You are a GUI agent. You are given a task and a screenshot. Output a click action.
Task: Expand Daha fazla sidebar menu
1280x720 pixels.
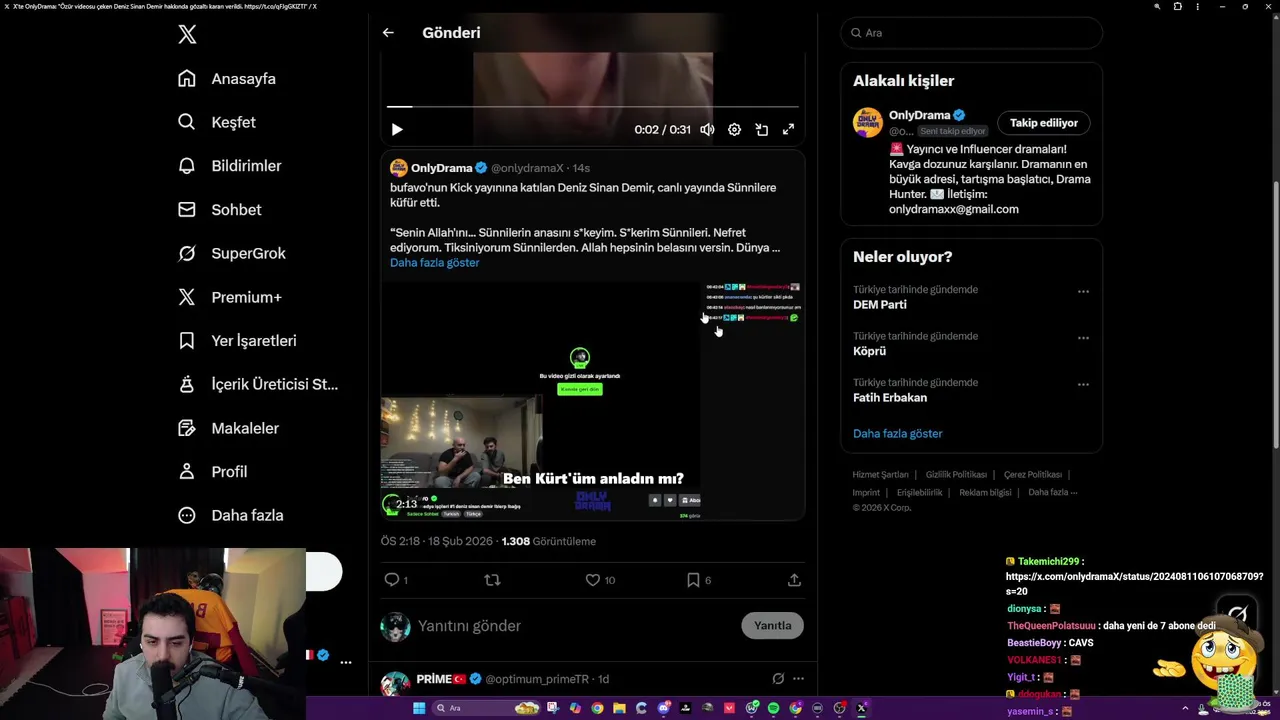pos(231,515)
